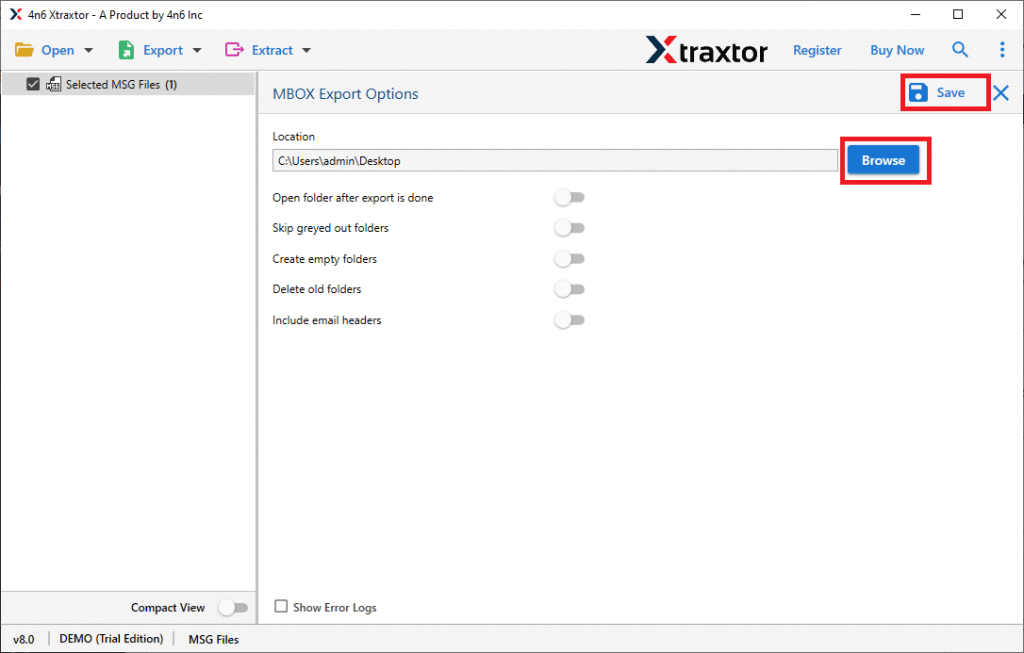Select the Extract icon in the toolbar

[x=233, y=49]
